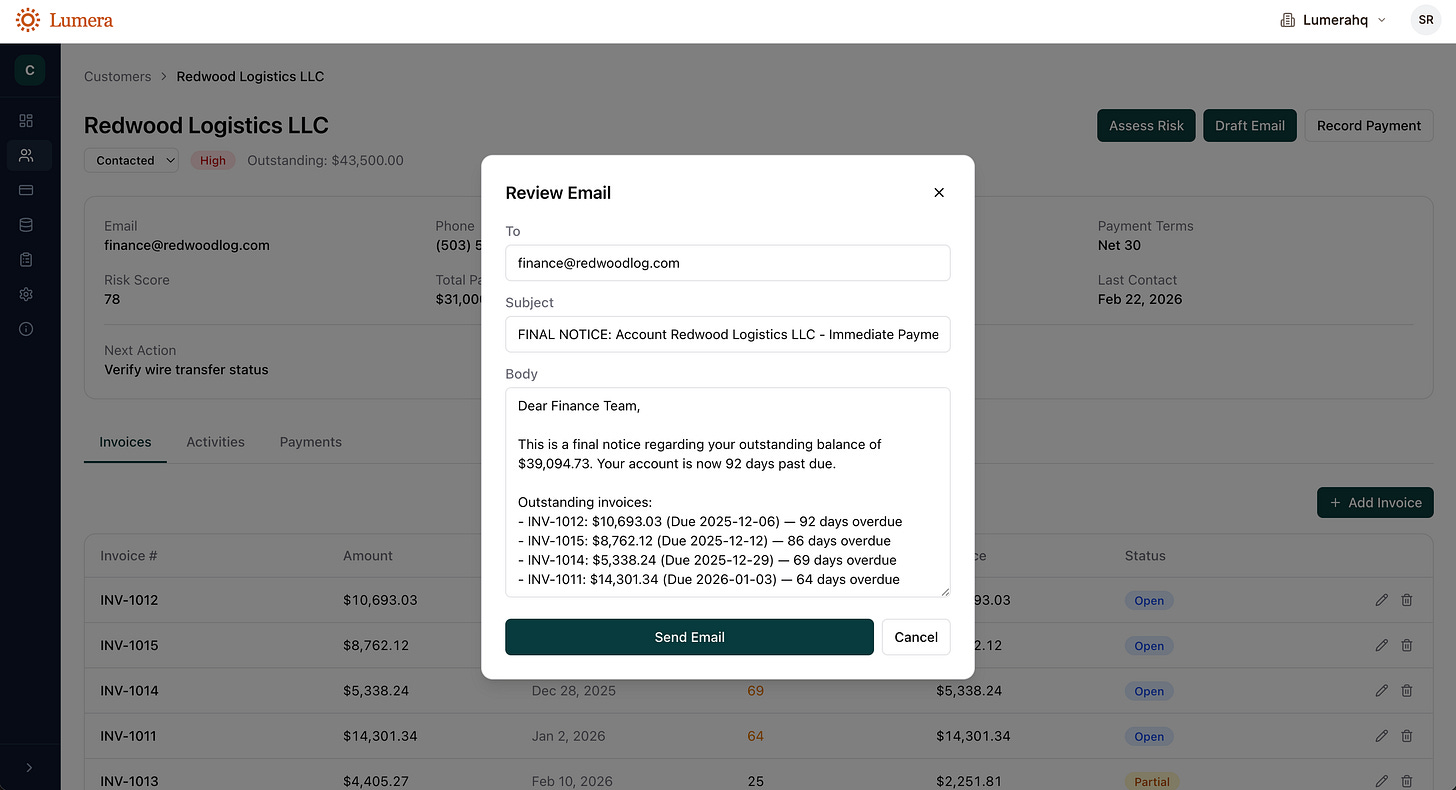Click the INV-1014 invoice number cell
The height and width of the screenshot is (790, 1456).
point(129,691)
